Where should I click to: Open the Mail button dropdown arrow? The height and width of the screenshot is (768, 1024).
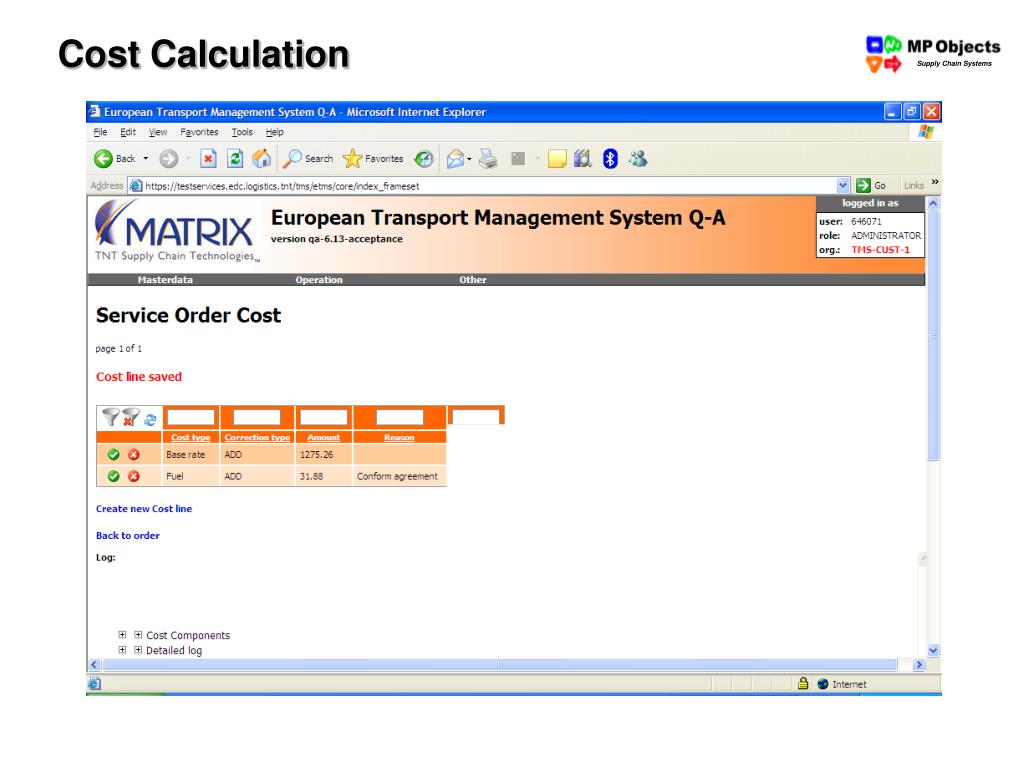tap(469, 159)
